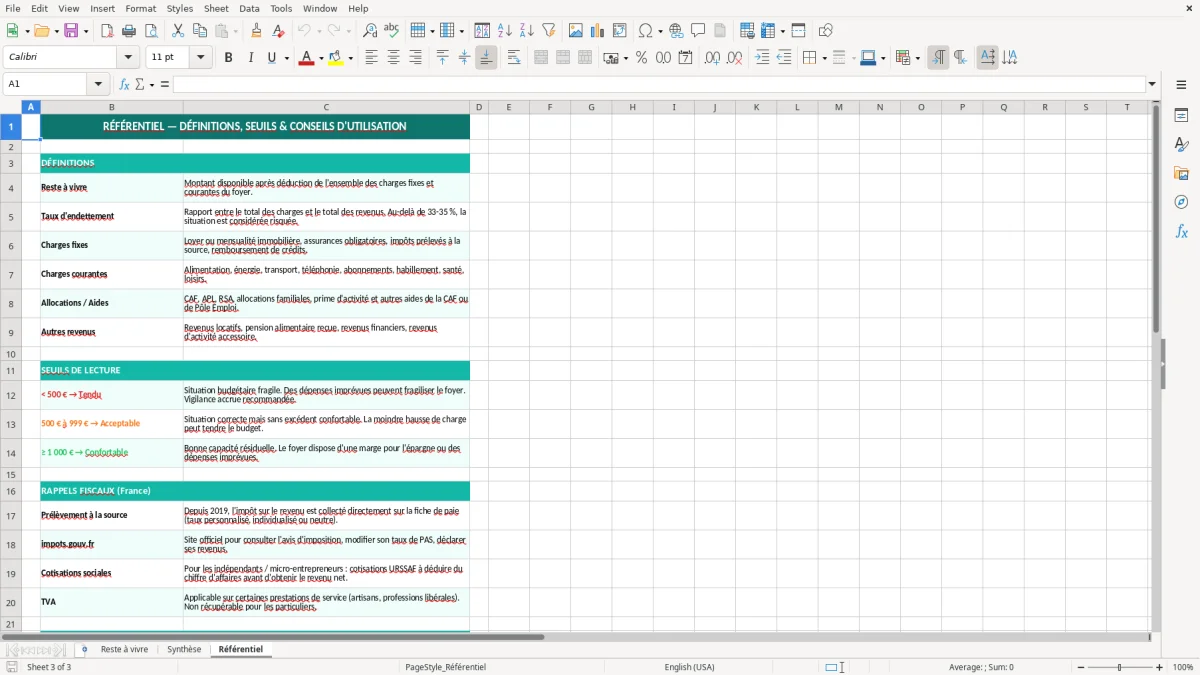This screenshot has height=675, width=1200.
Task: Open the highlighting color dropdown arrow
Action: pyautogui.click(x=350, y=58)
